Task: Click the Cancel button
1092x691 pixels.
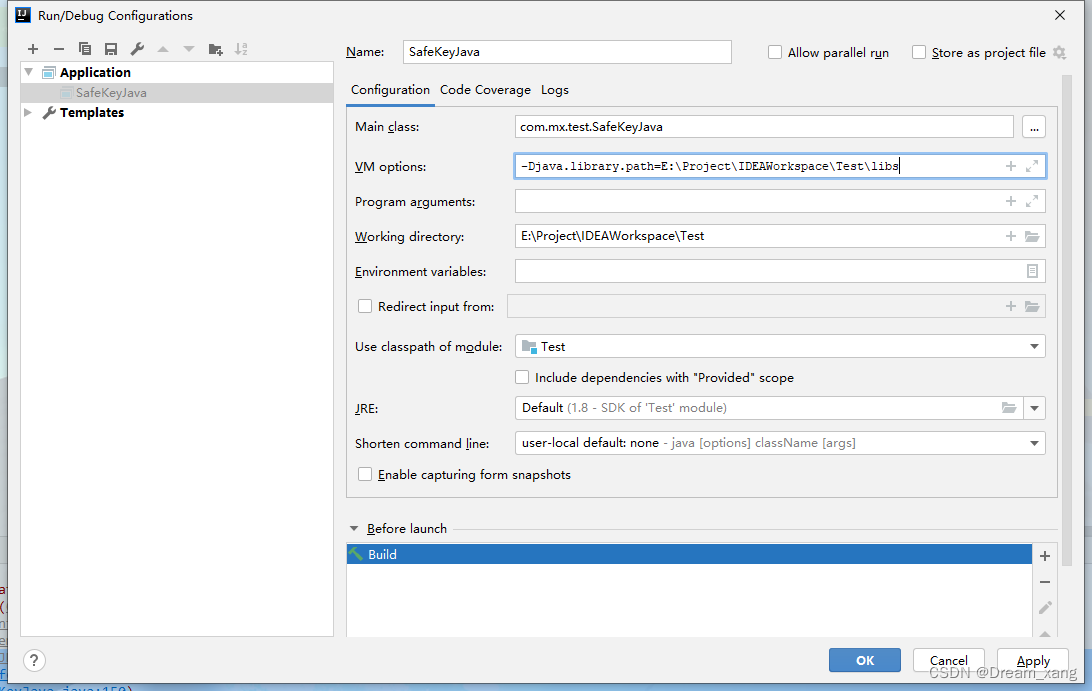Action: (x=949, y=660)
